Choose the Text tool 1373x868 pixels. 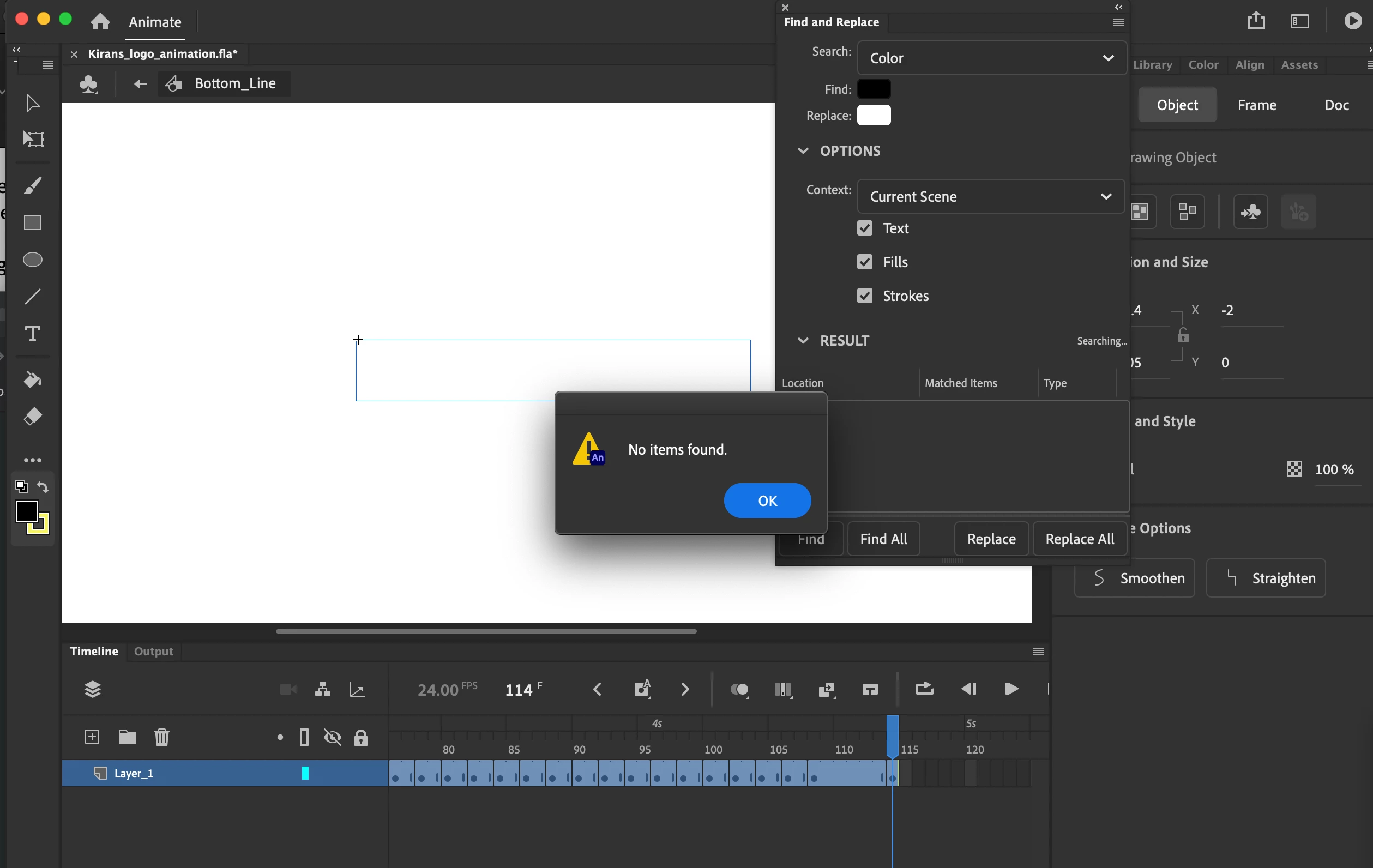33,334
